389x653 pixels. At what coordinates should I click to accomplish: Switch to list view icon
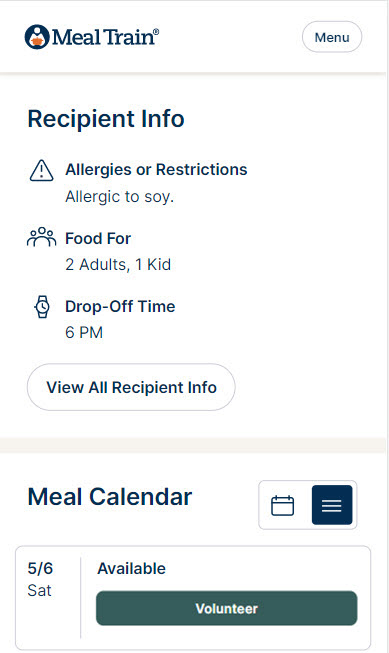pyautogui.click(x=332, y=505)
